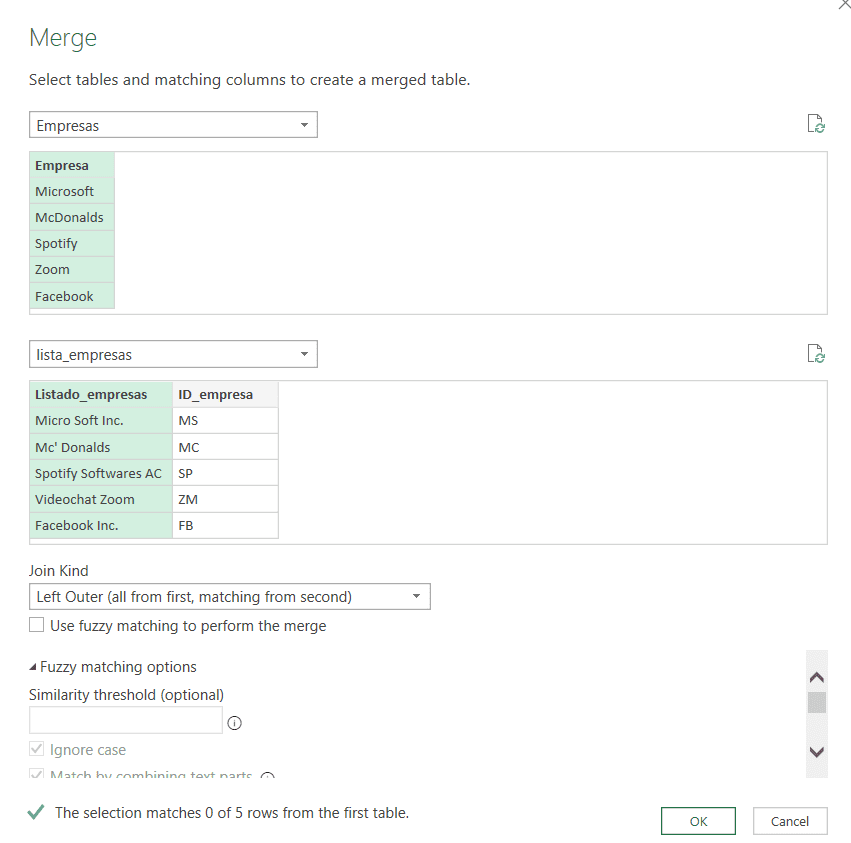851x843 pixels.
Task: Click the Microsoft cell in Empresa column
Action: point(72,191)
